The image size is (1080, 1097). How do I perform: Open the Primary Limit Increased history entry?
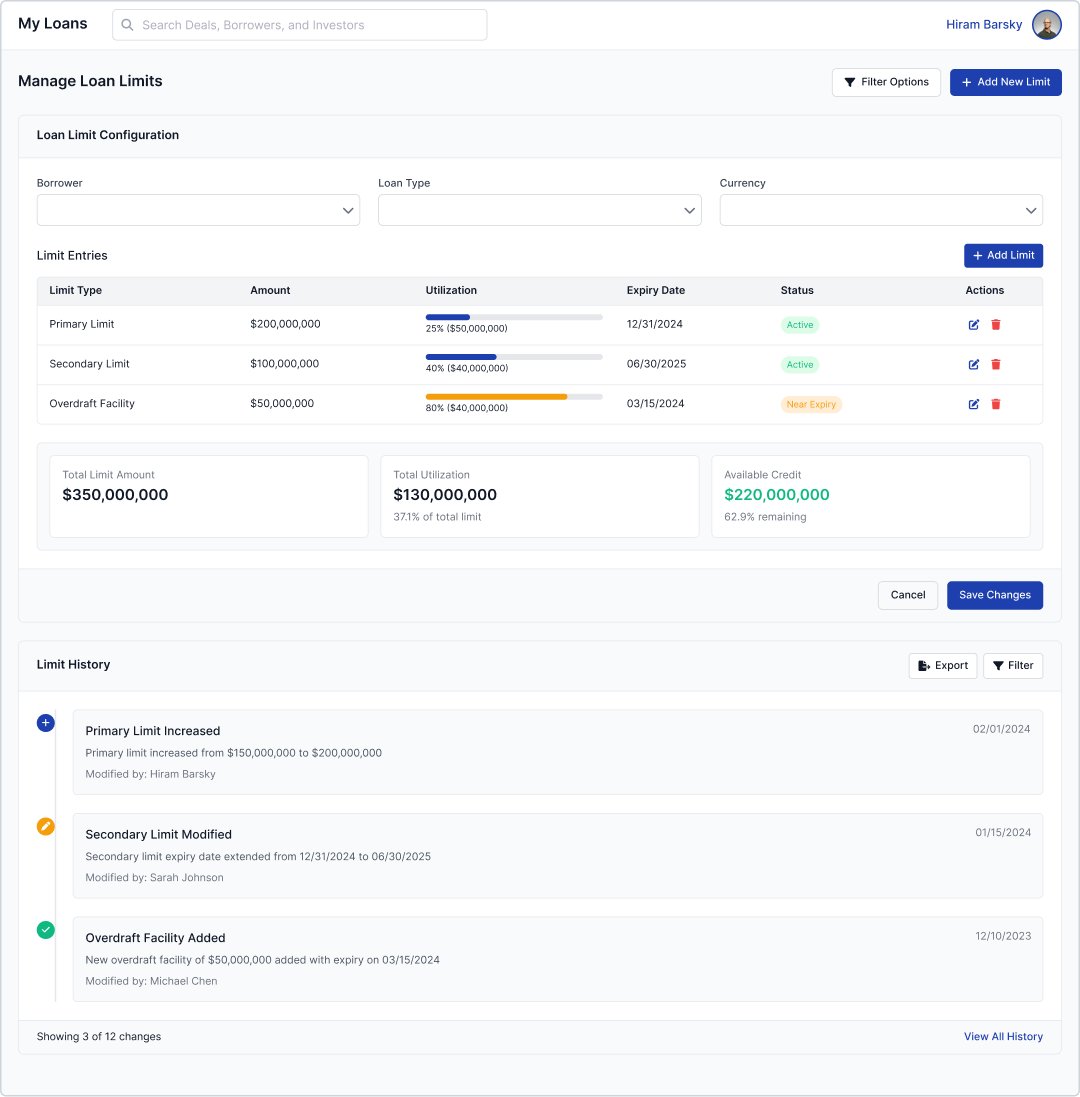coord(557,752)
